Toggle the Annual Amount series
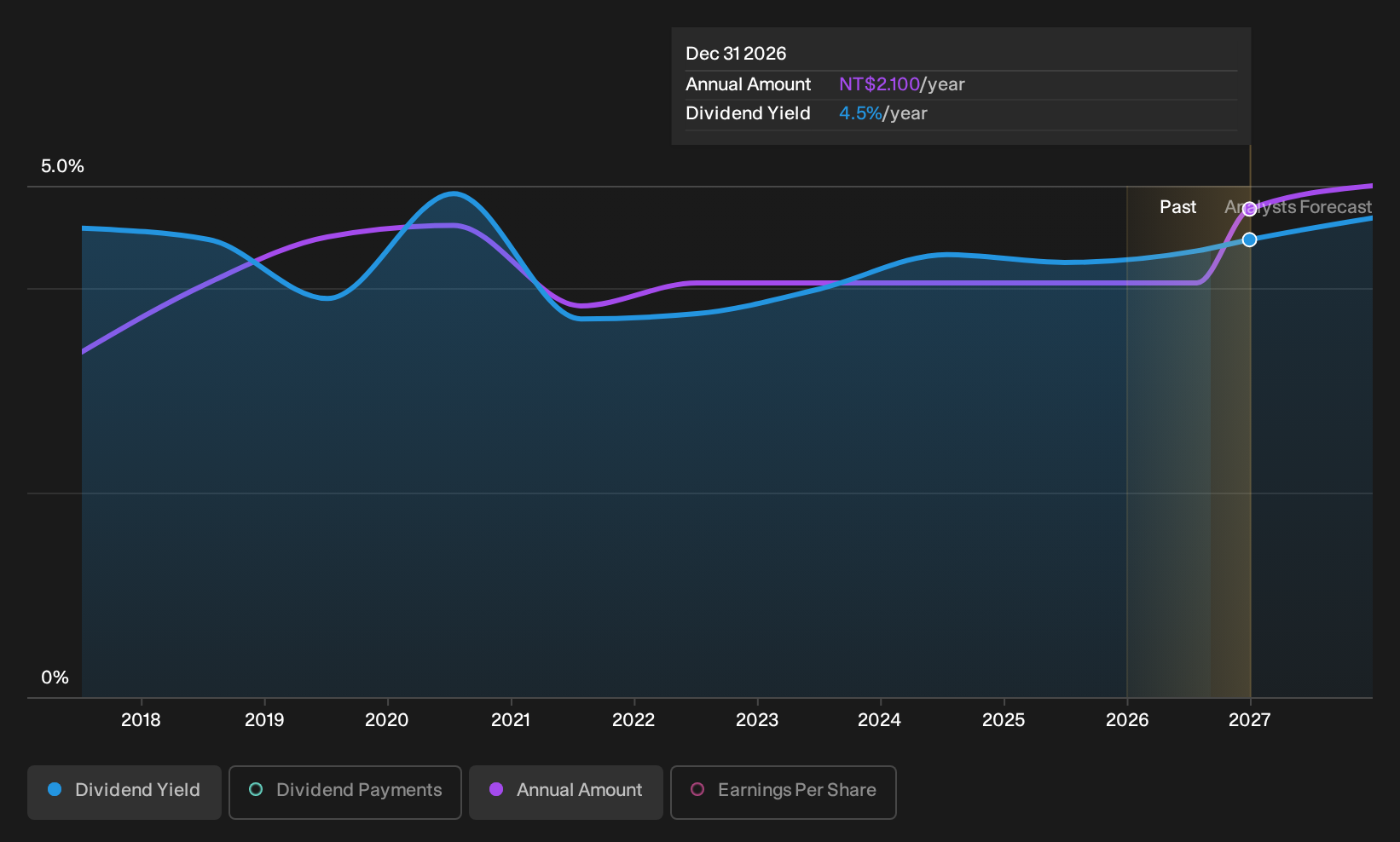The width and height of the screenshot is (1400, 842). [566, 792]
